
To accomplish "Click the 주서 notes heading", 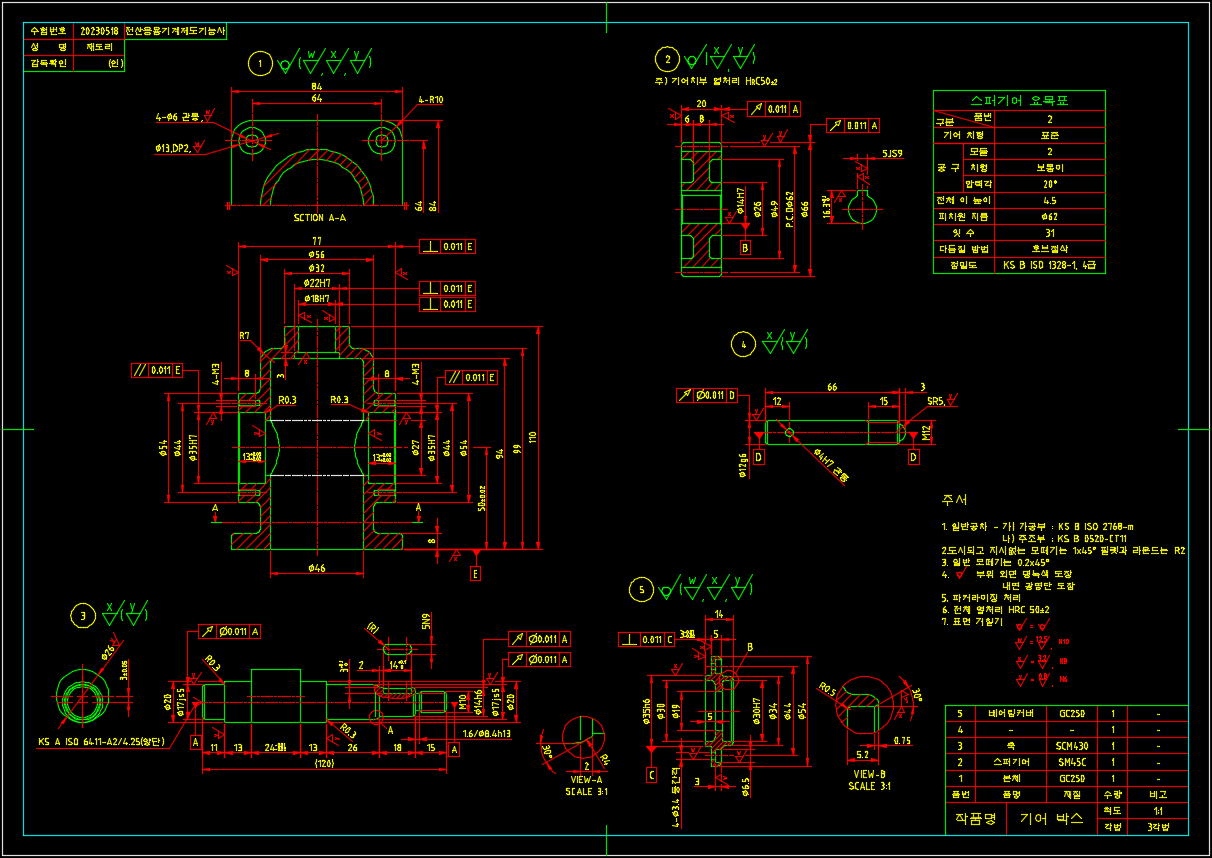I will [954, 500].
